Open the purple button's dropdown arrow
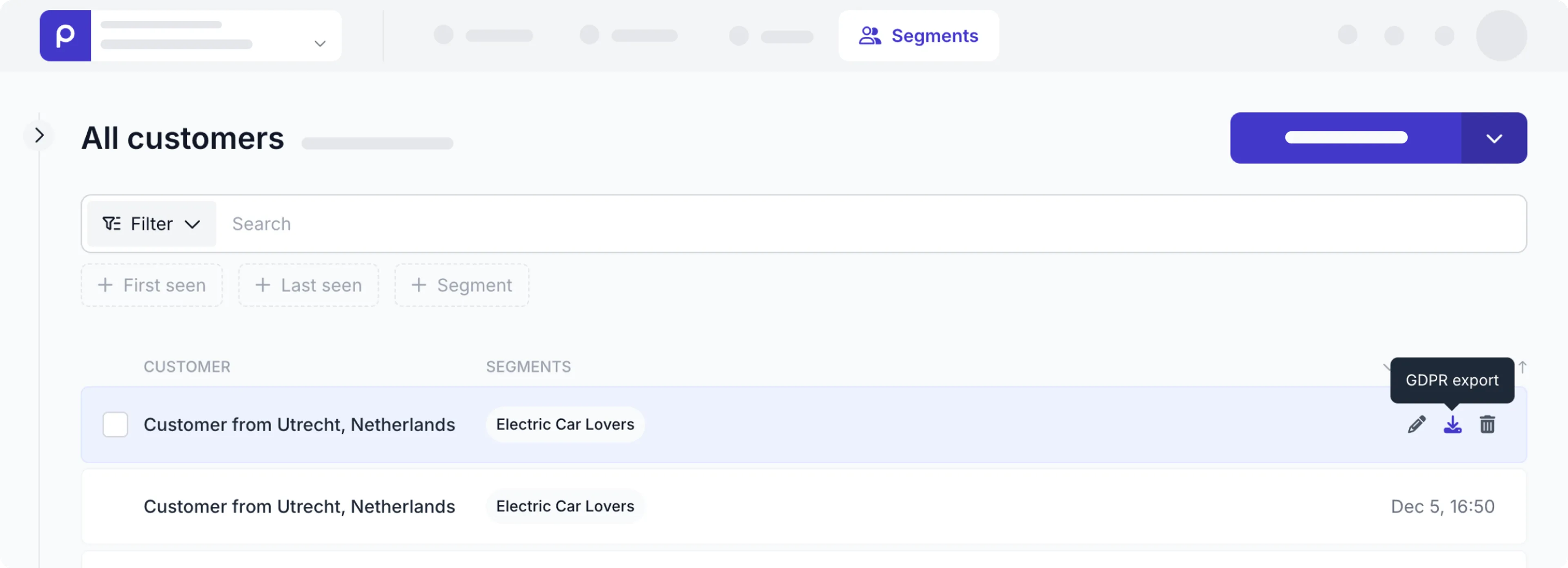The width and height of the screenshot is (1568, 568). tap(1494, 138)
